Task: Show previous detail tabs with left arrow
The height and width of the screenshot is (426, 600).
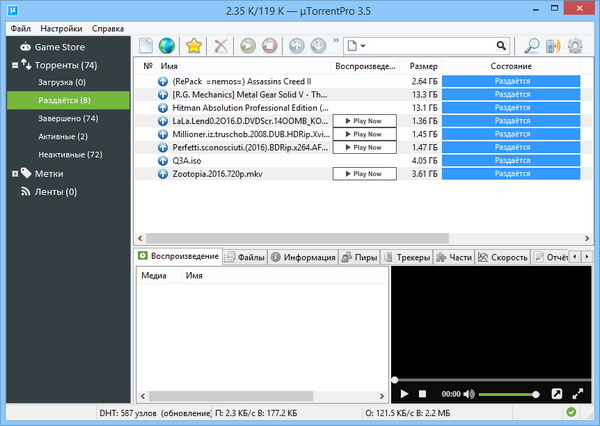Action: tap(575, 257)
